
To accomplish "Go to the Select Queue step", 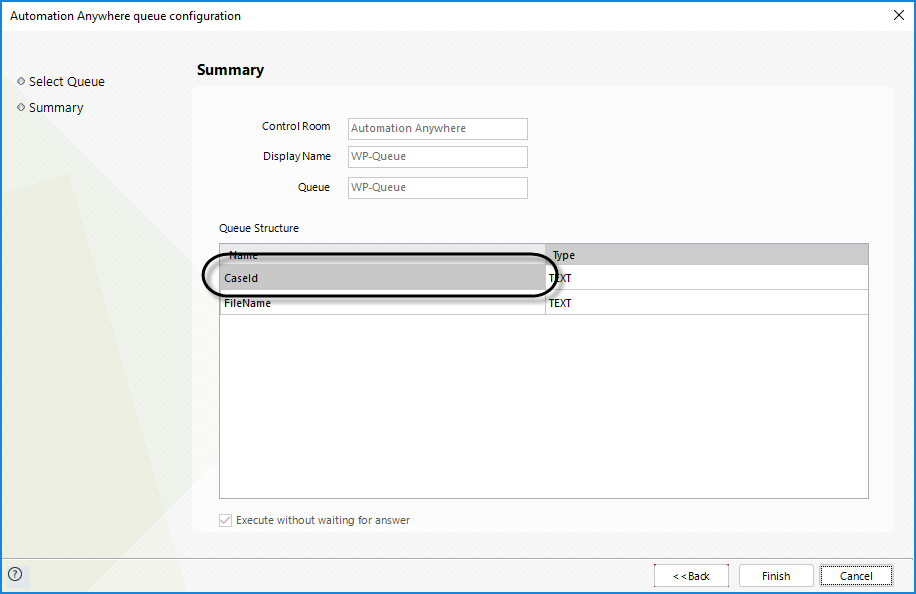I will (x=67, y=82).
